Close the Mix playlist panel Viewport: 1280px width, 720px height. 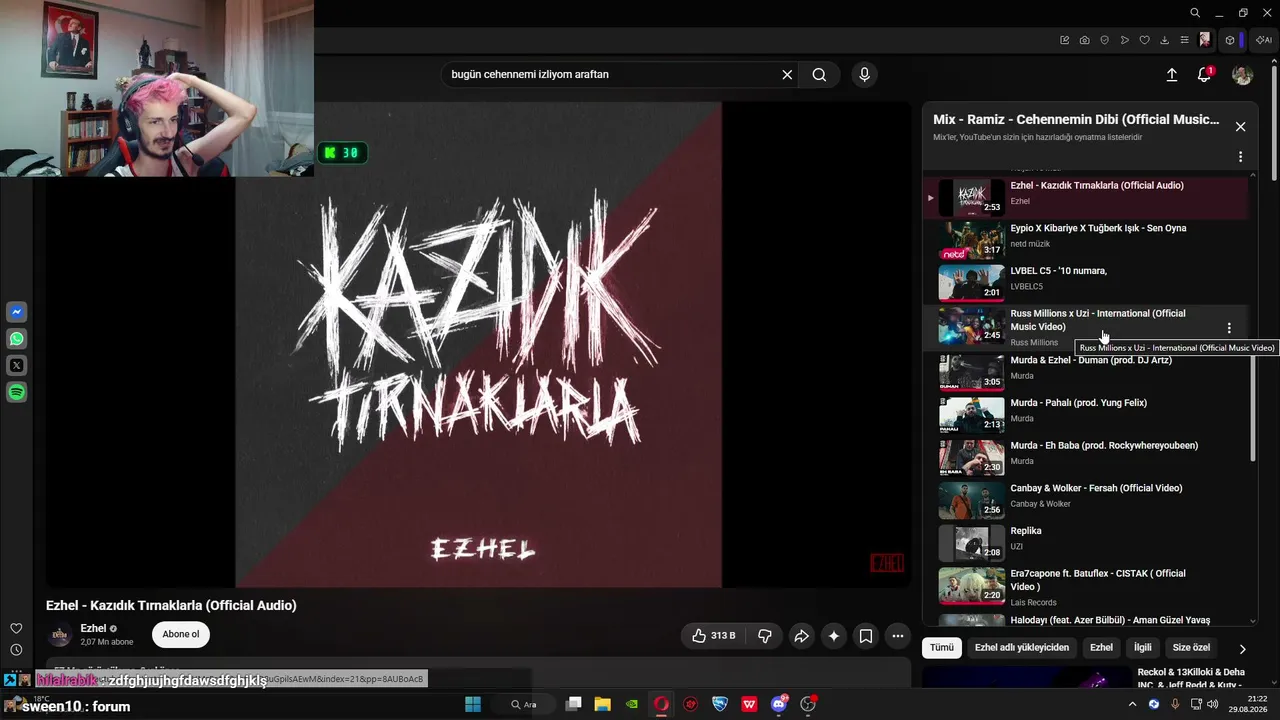(x=1240, y=127)
